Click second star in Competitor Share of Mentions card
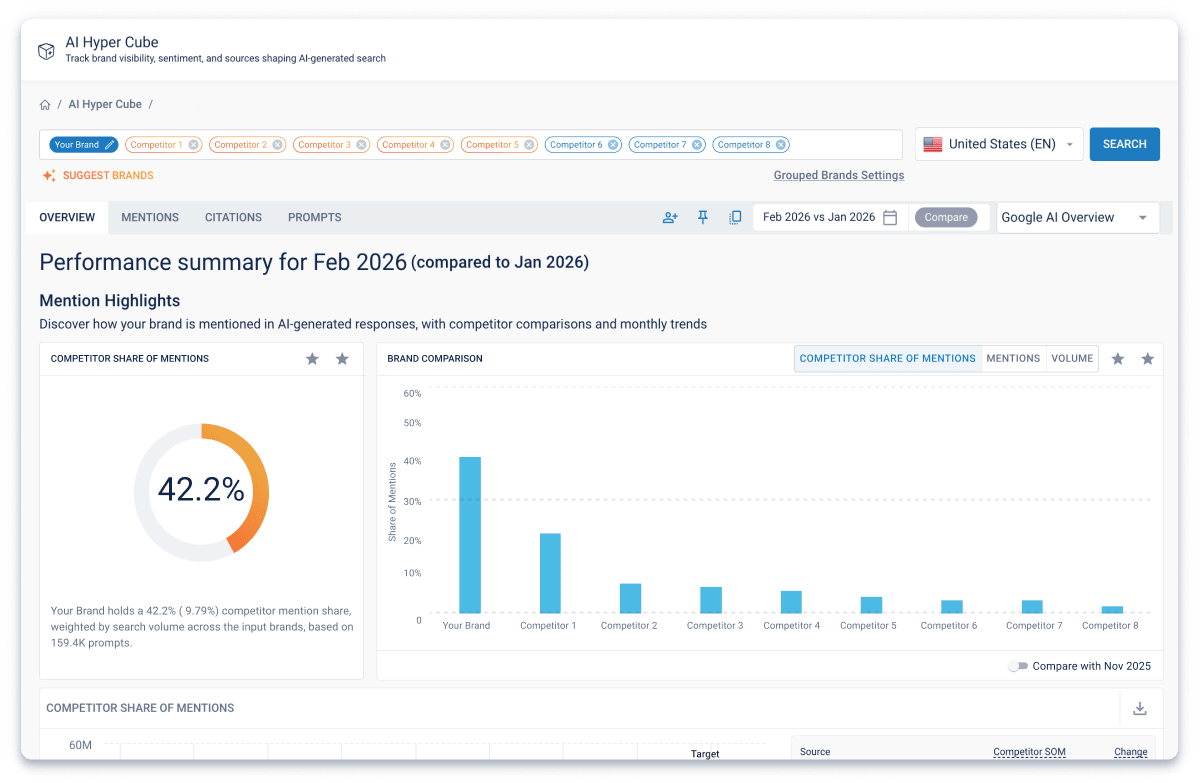Image resolution: width=1200 pixels, height=783 pixels. 342,359
